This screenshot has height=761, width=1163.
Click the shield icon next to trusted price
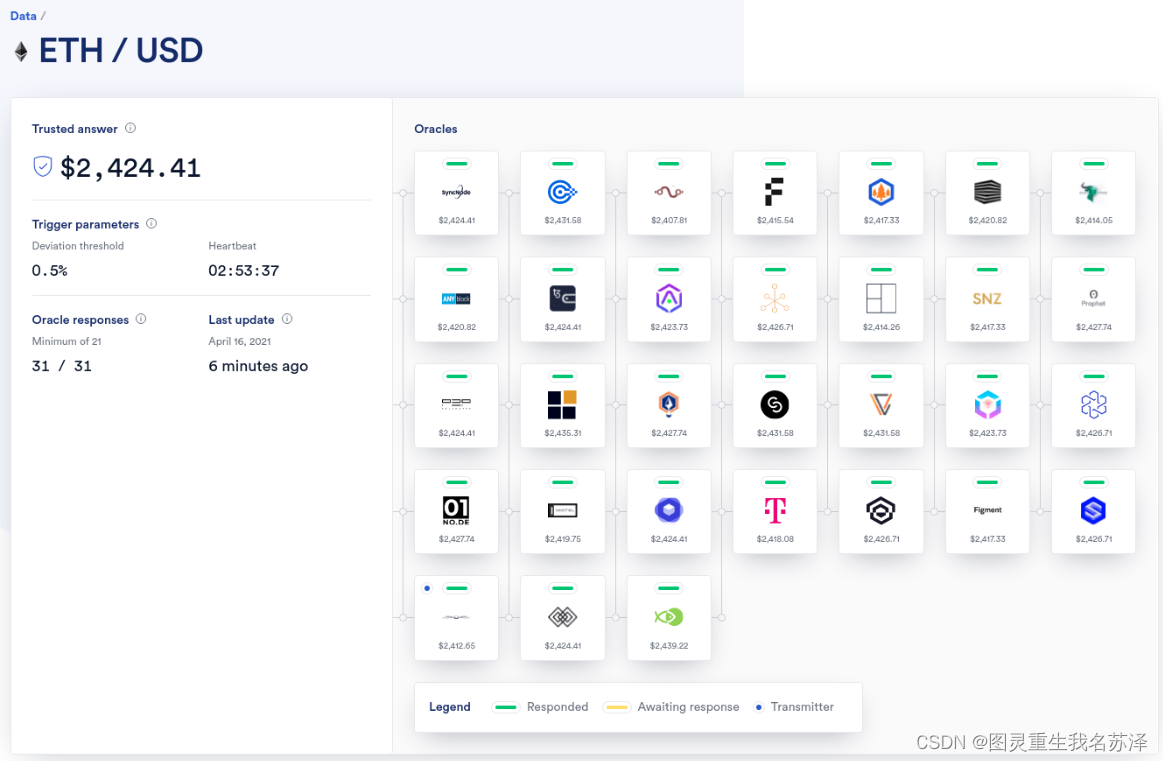tap(42, 166)
